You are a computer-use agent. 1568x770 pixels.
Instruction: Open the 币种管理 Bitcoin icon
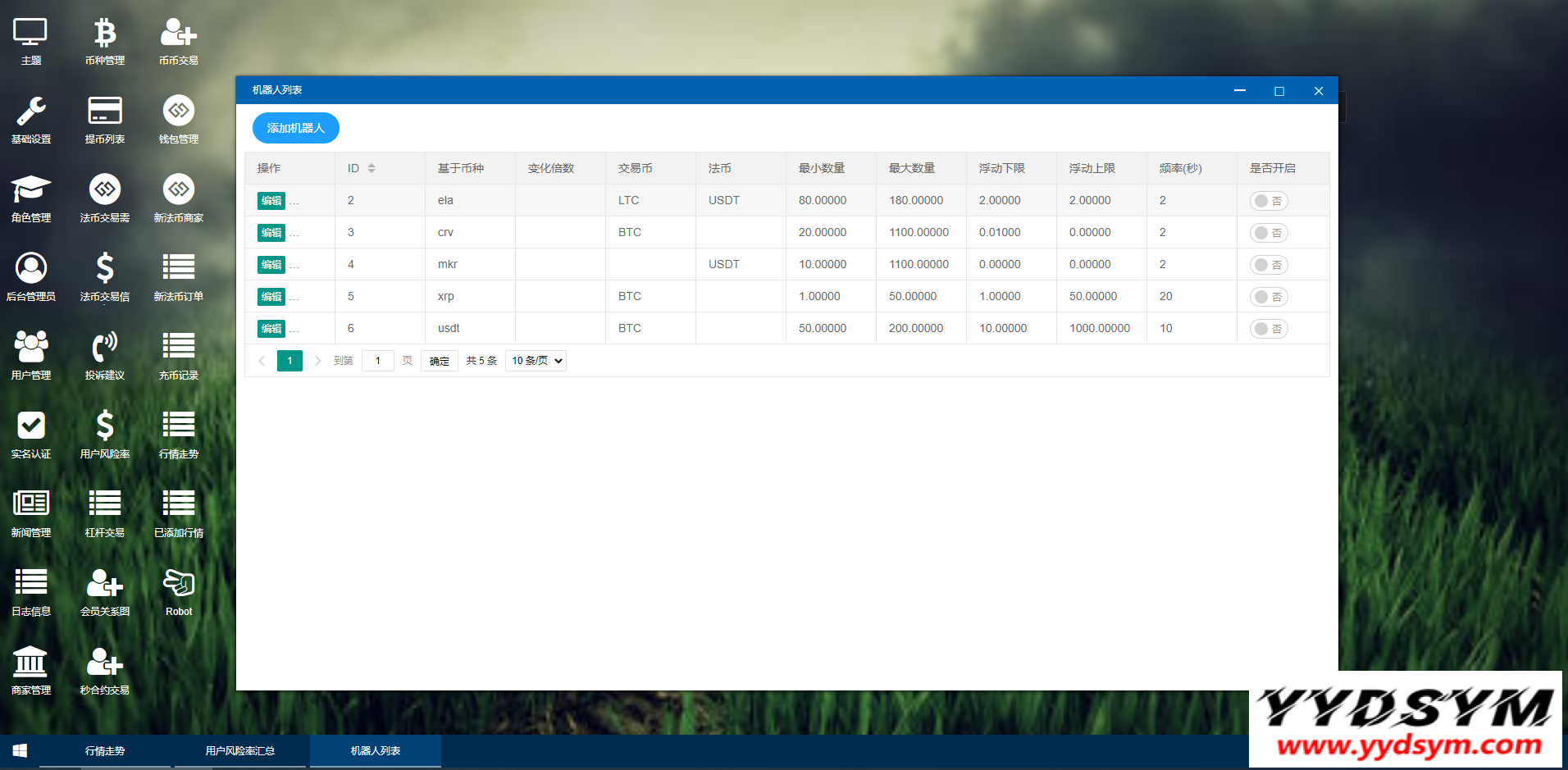(105, 34)
